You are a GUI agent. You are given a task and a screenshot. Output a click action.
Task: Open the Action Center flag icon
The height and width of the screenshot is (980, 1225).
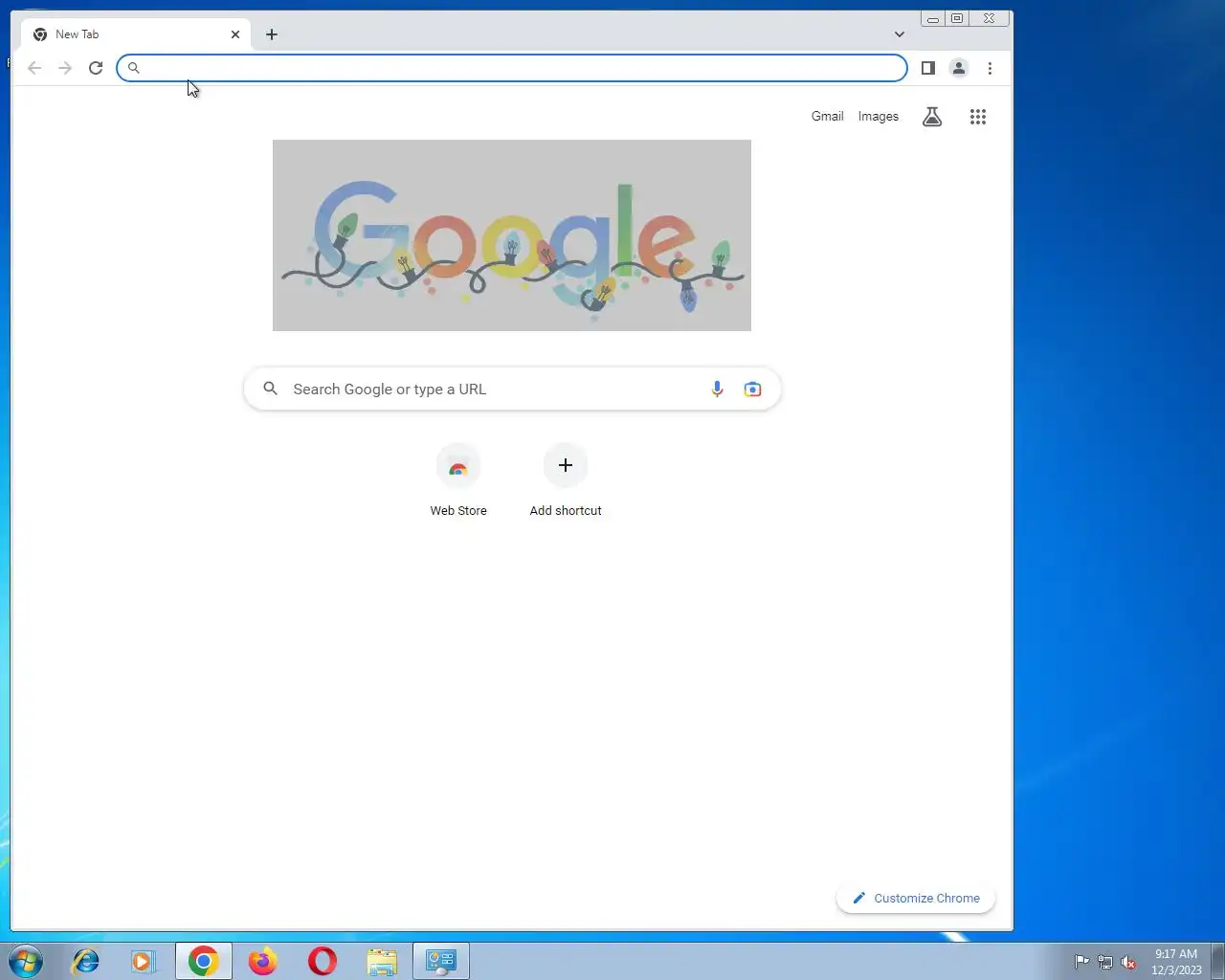[x=1081, y=962]
